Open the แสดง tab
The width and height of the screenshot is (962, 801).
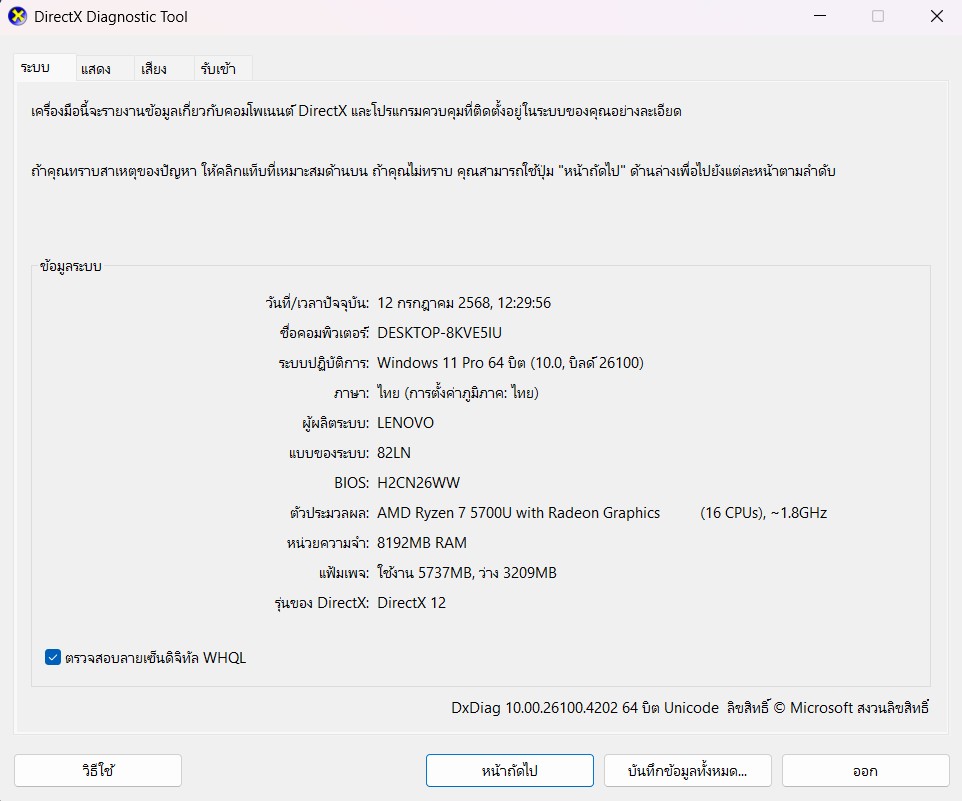tap(95, 69)
